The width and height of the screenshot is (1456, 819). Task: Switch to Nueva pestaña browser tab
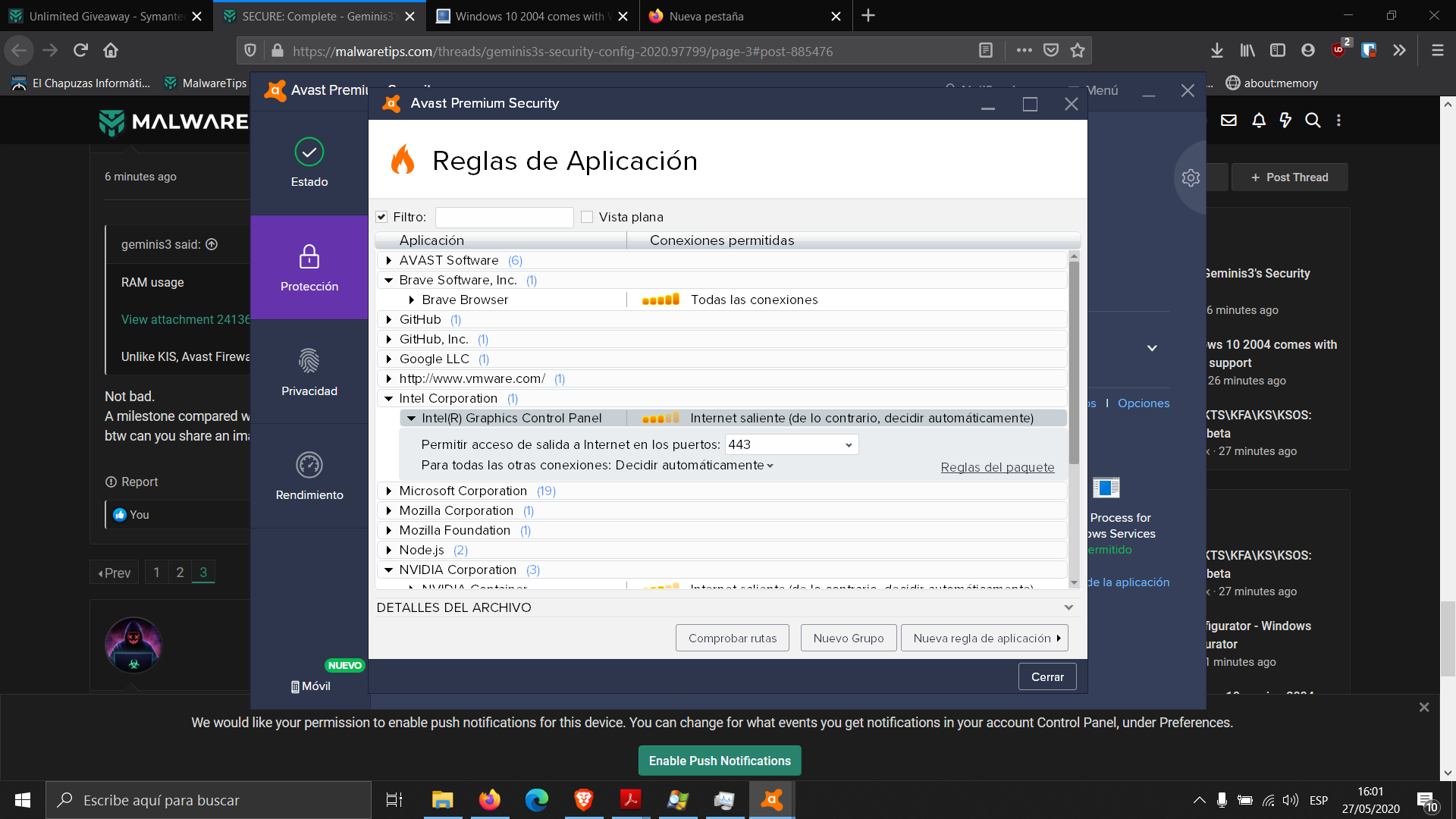click(x=707, y=16)
